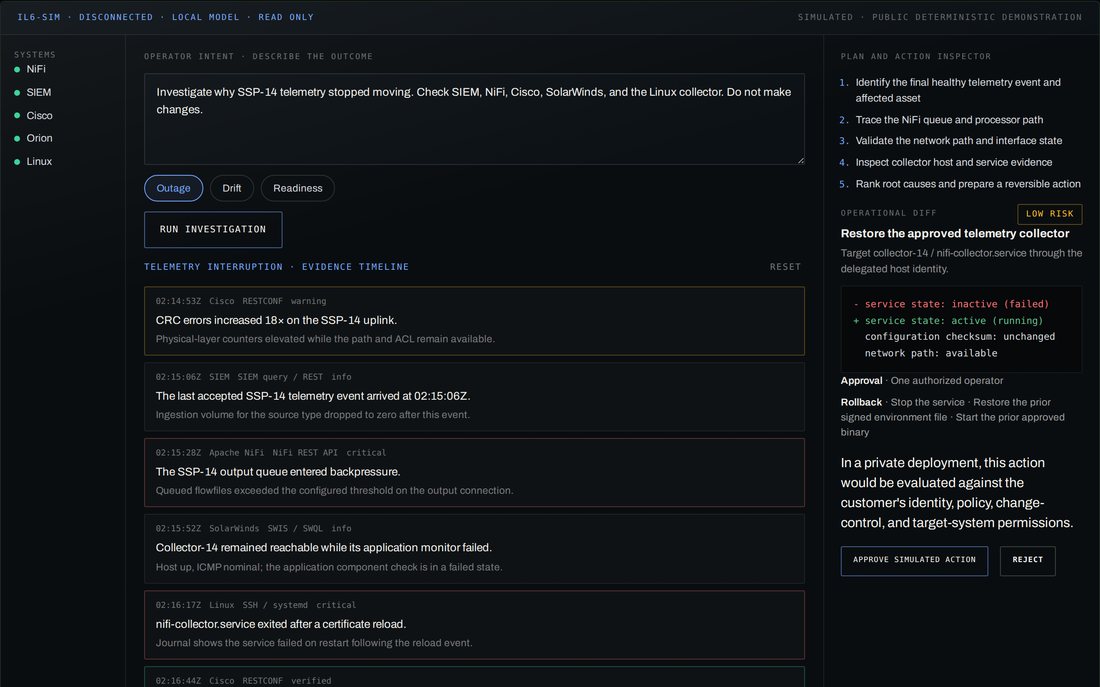Click the 'TELEMETRY INTERRUPTION · EVIDENCE TIMELINE' heading
The width and height of the screenshot is (1100, 687).
tap(276, 267)
